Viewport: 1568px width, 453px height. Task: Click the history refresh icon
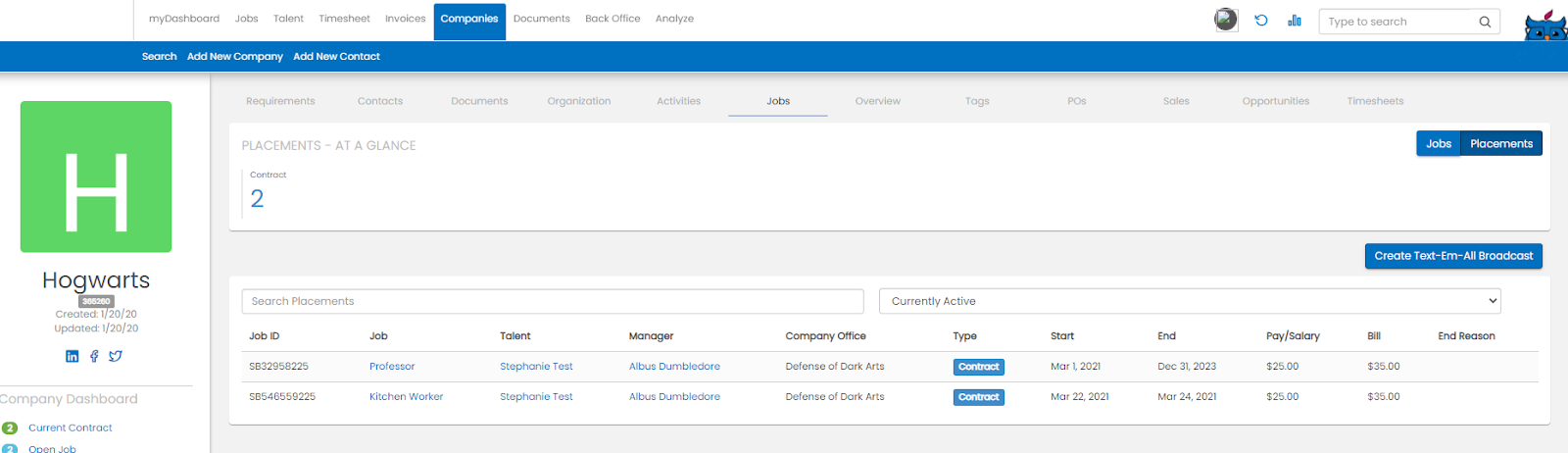tap(1261, 20)
